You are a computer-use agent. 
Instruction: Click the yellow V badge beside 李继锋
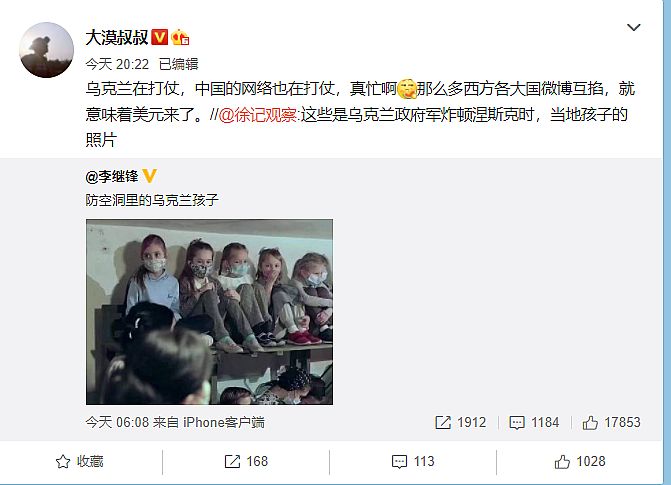point(149,176)
